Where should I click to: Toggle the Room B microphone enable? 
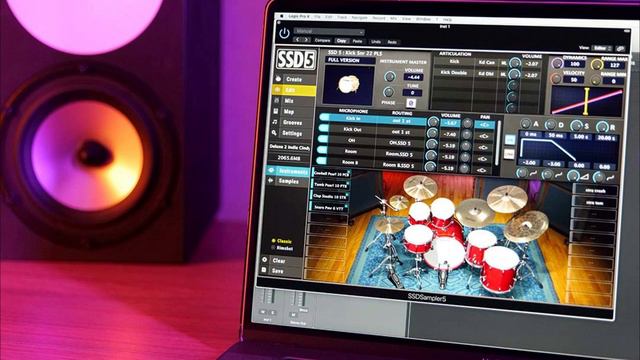(x=321, y=161)
